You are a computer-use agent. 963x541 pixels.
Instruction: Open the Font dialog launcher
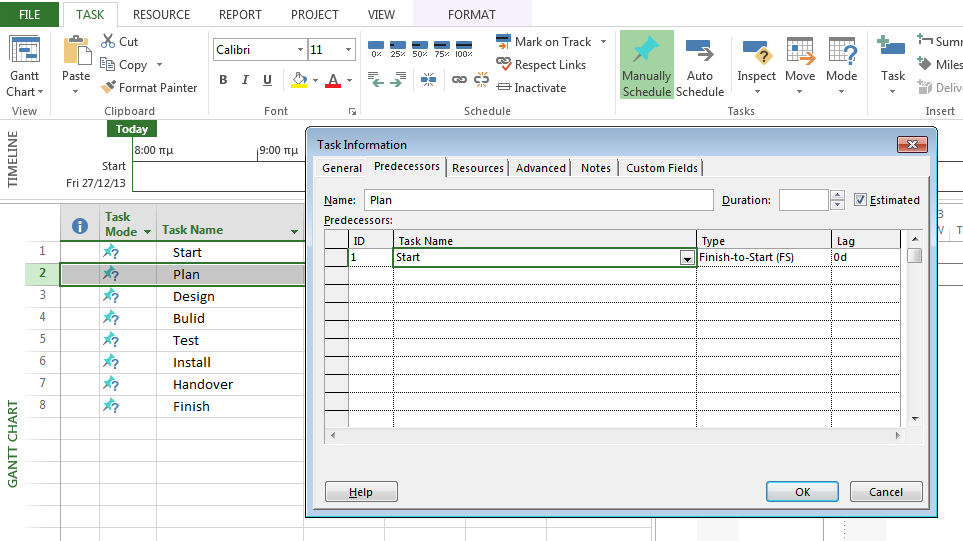pyautogui.click(x=353, y=112)
